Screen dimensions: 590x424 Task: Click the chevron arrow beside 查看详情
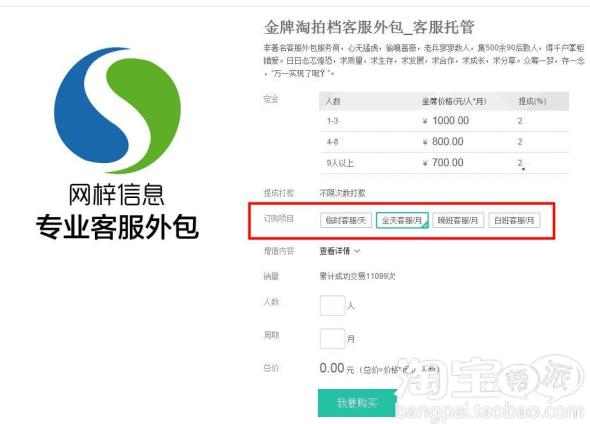point(357,251)
